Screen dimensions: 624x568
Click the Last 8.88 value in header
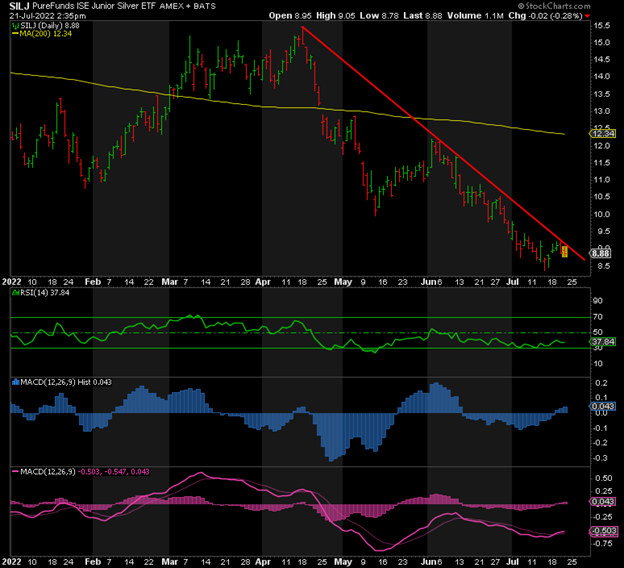423,16
